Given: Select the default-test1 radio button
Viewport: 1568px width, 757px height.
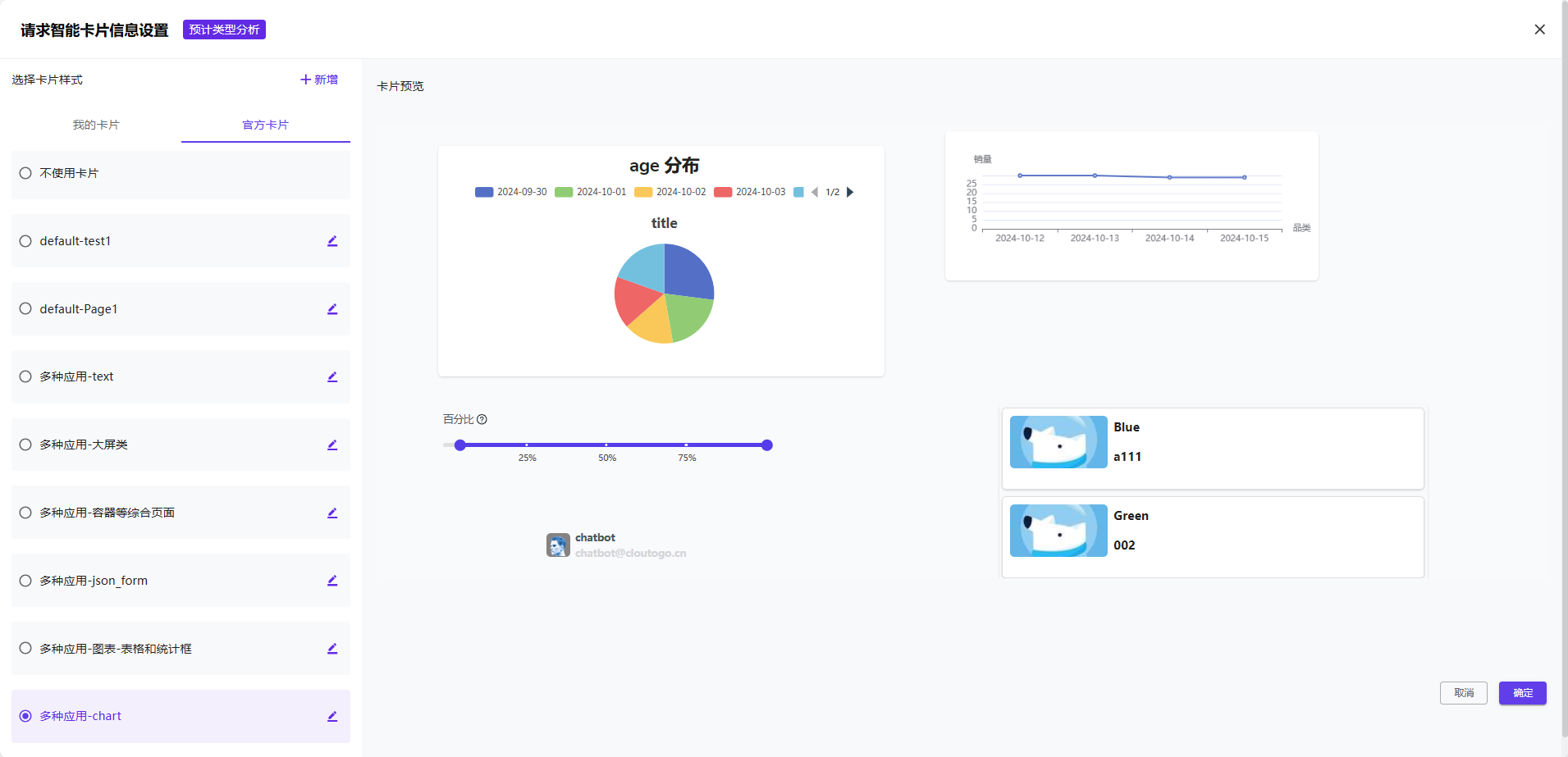Looking at the screenshot, I should point(25,241).
